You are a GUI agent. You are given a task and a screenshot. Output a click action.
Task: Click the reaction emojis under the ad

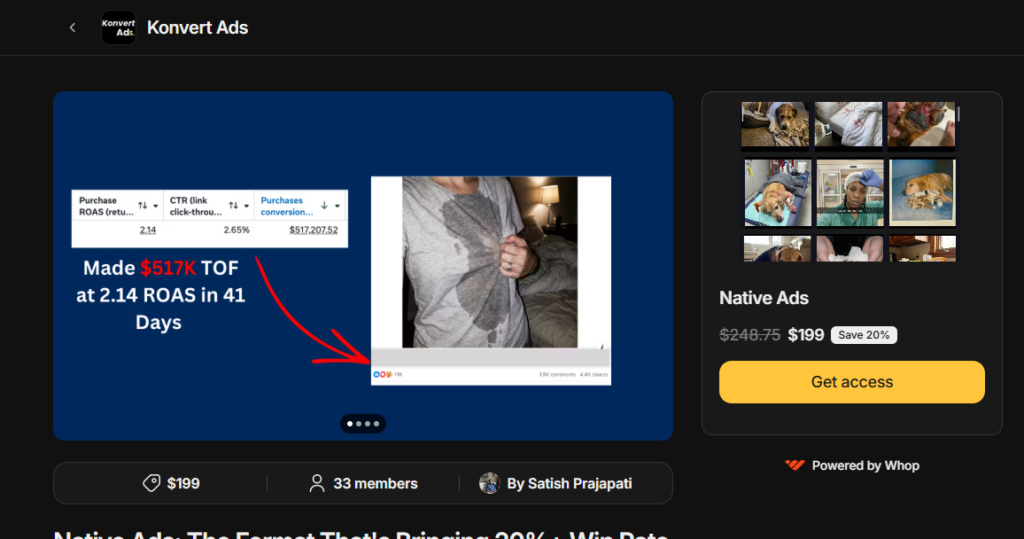(x=383, y=374)
